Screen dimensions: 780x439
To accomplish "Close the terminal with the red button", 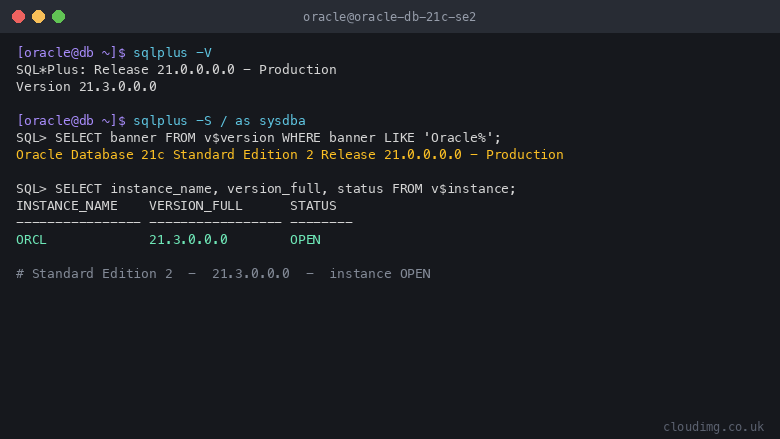I will pos(18,16).
